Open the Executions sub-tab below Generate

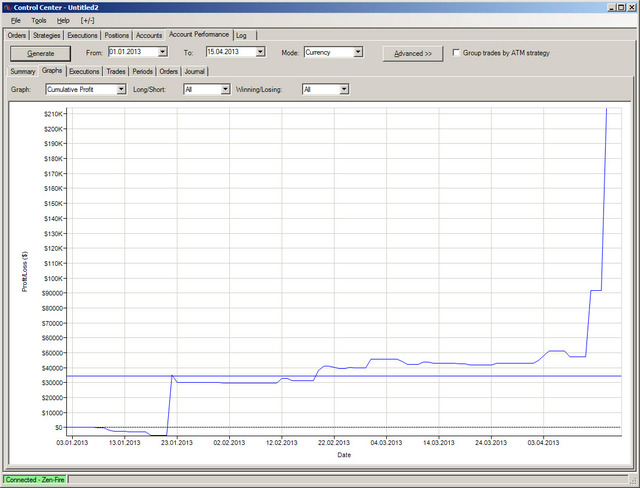[84, 71]
